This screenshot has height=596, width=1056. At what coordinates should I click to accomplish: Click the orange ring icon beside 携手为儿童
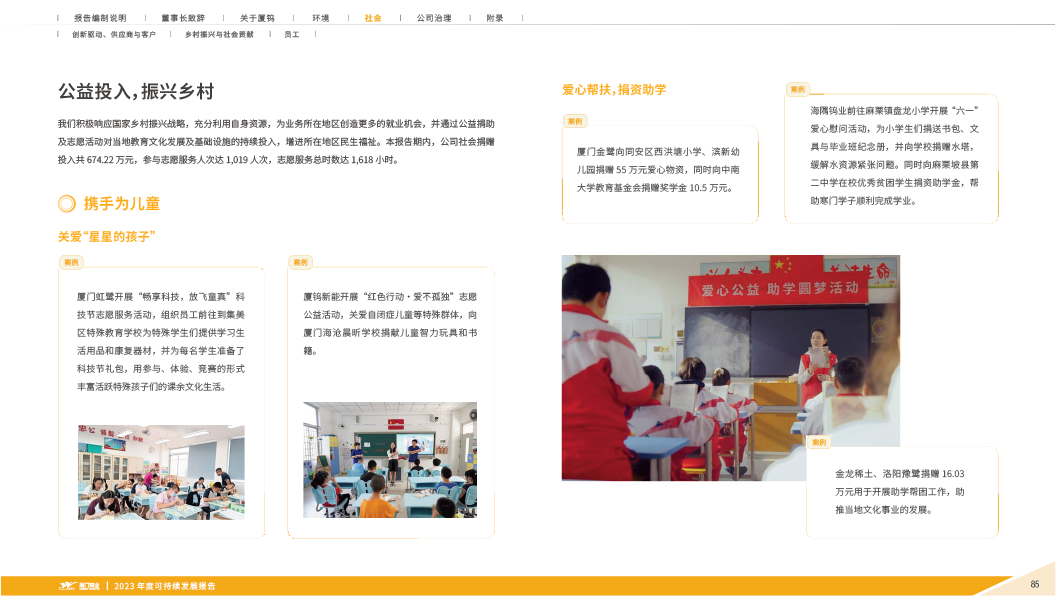tap(66, 204)
